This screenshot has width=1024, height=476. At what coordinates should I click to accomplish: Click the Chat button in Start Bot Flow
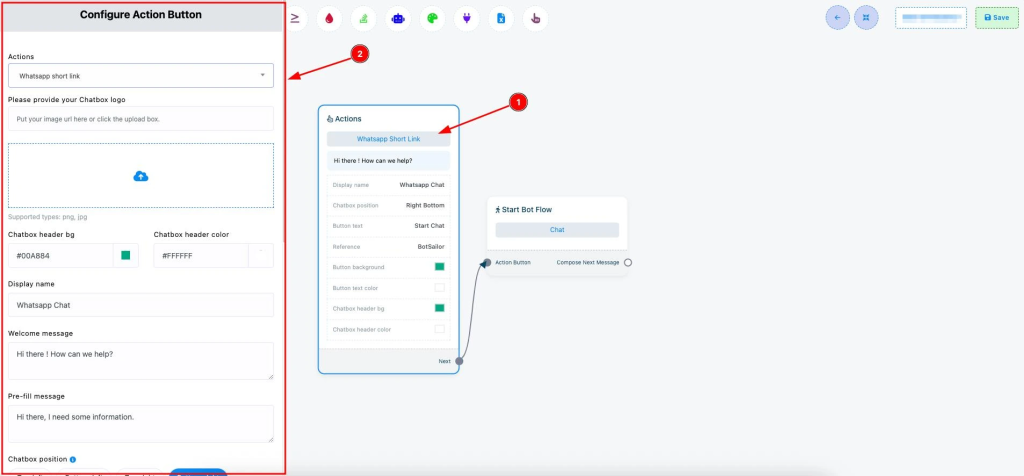[557, 230]
